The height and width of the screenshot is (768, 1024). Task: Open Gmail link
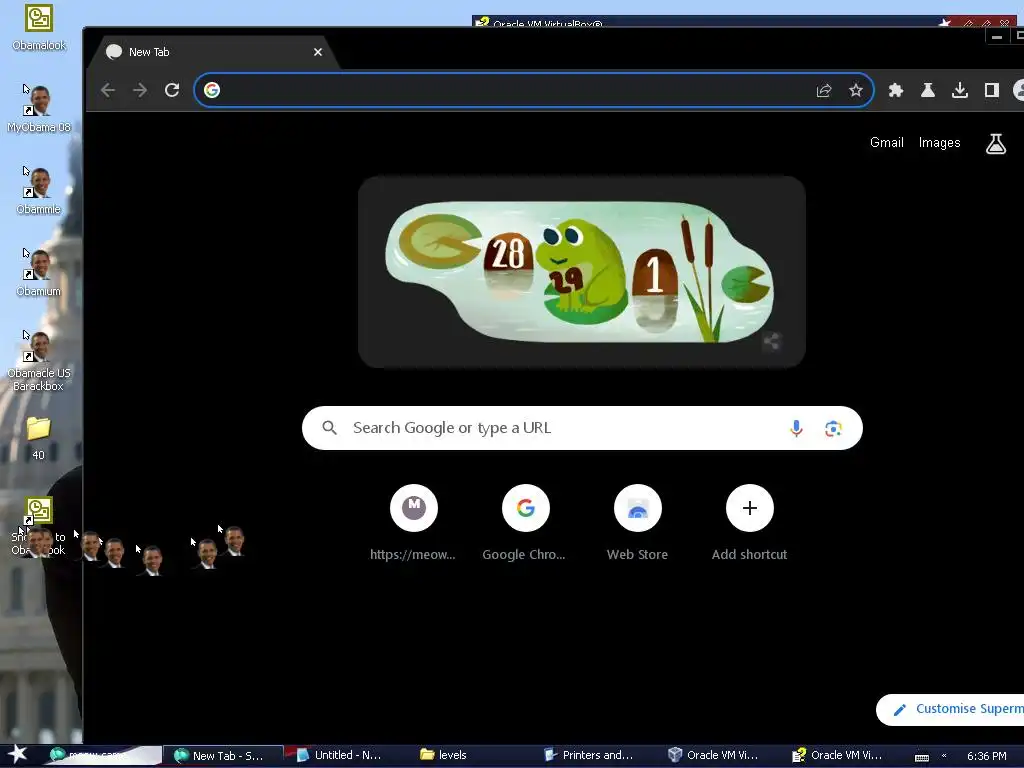886,142
